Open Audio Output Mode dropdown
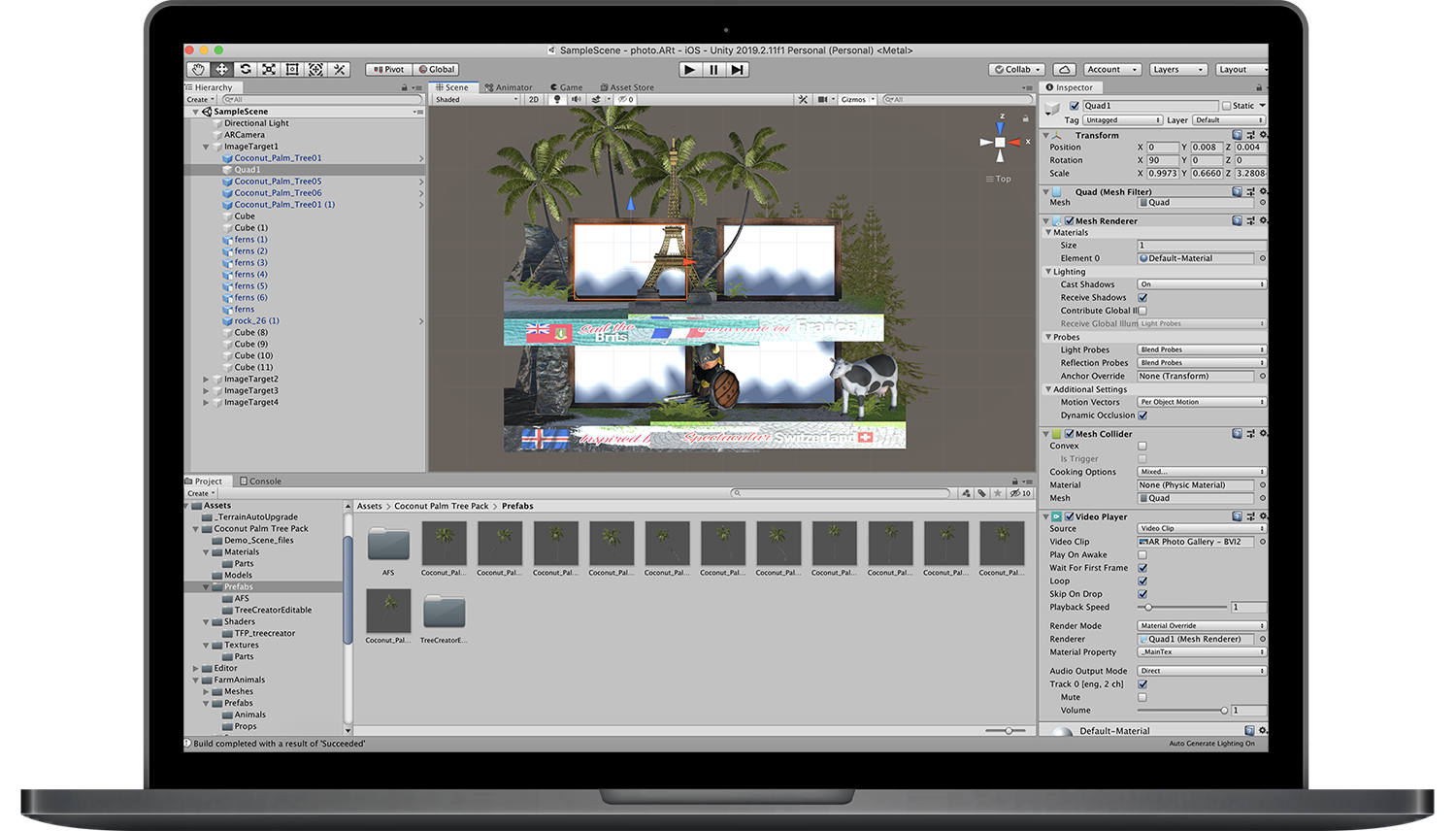 (1202, 671)
